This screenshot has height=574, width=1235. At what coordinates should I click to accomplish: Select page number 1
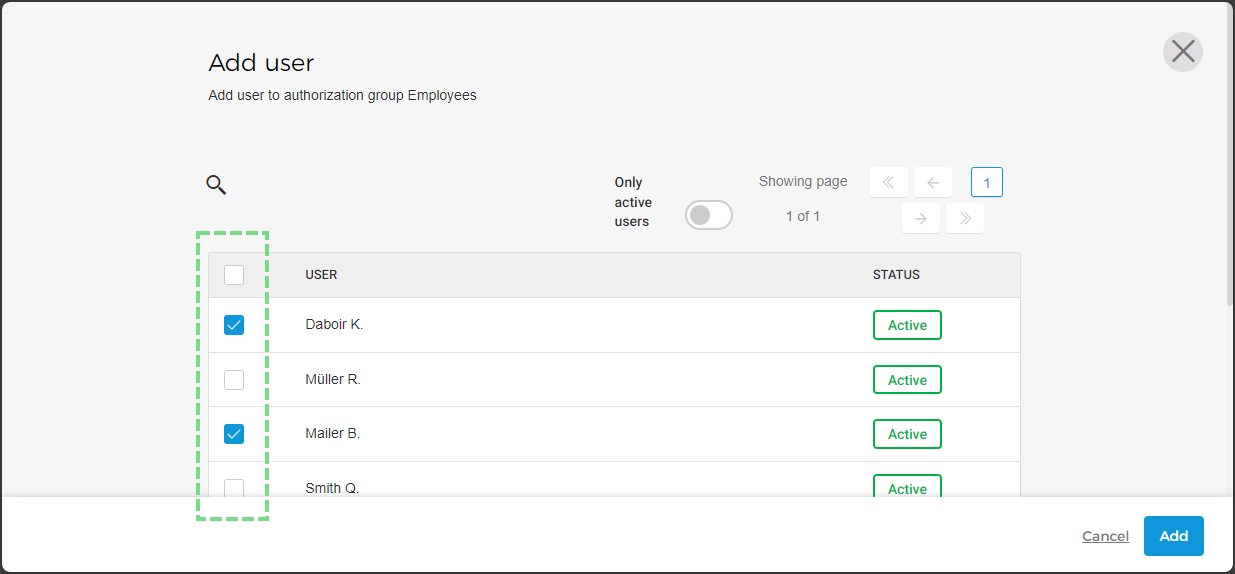[x=987, y=182]
